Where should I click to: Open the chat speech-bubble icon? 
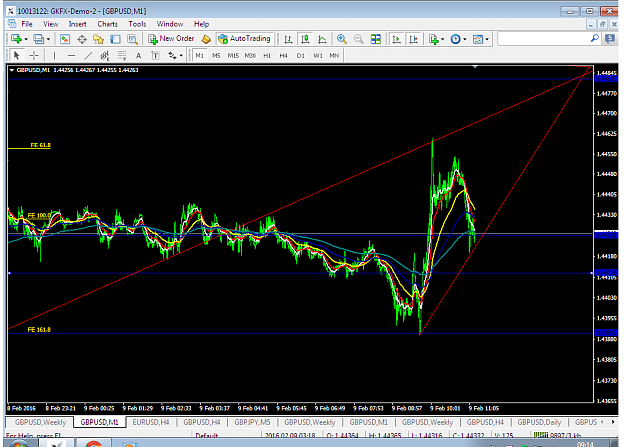[610, 39]
